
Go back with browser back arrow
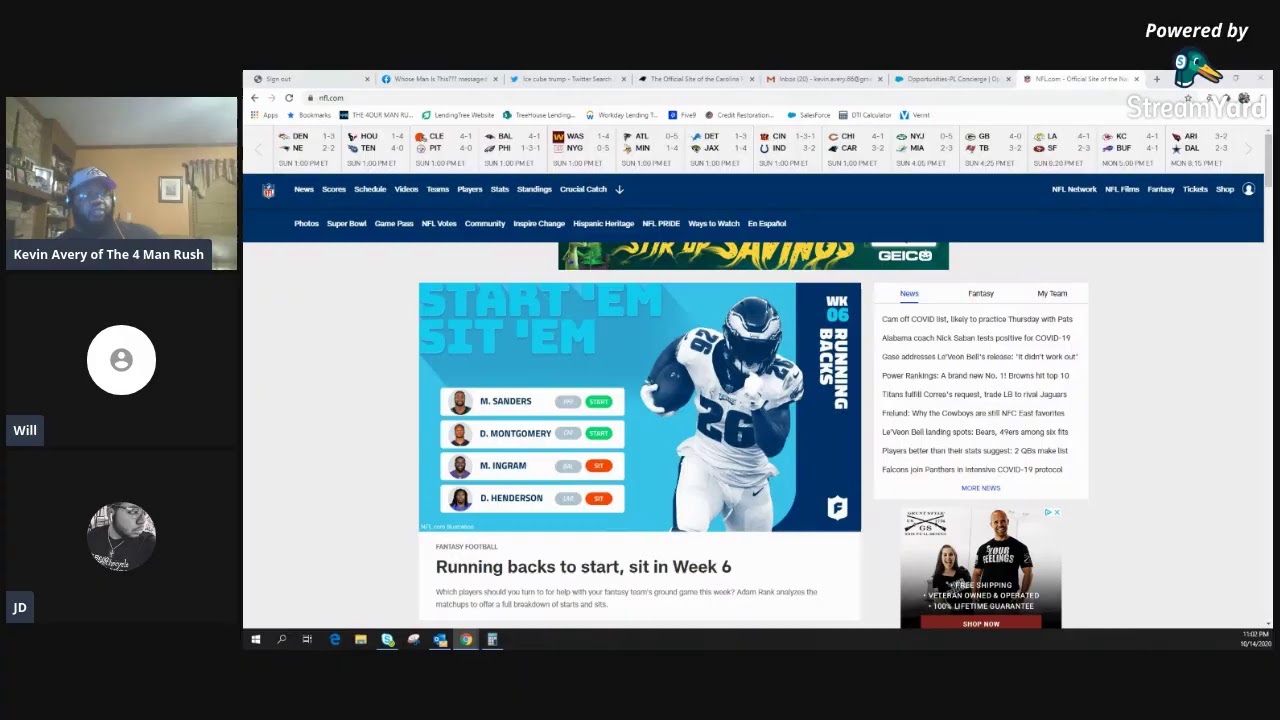coord(255,98)
